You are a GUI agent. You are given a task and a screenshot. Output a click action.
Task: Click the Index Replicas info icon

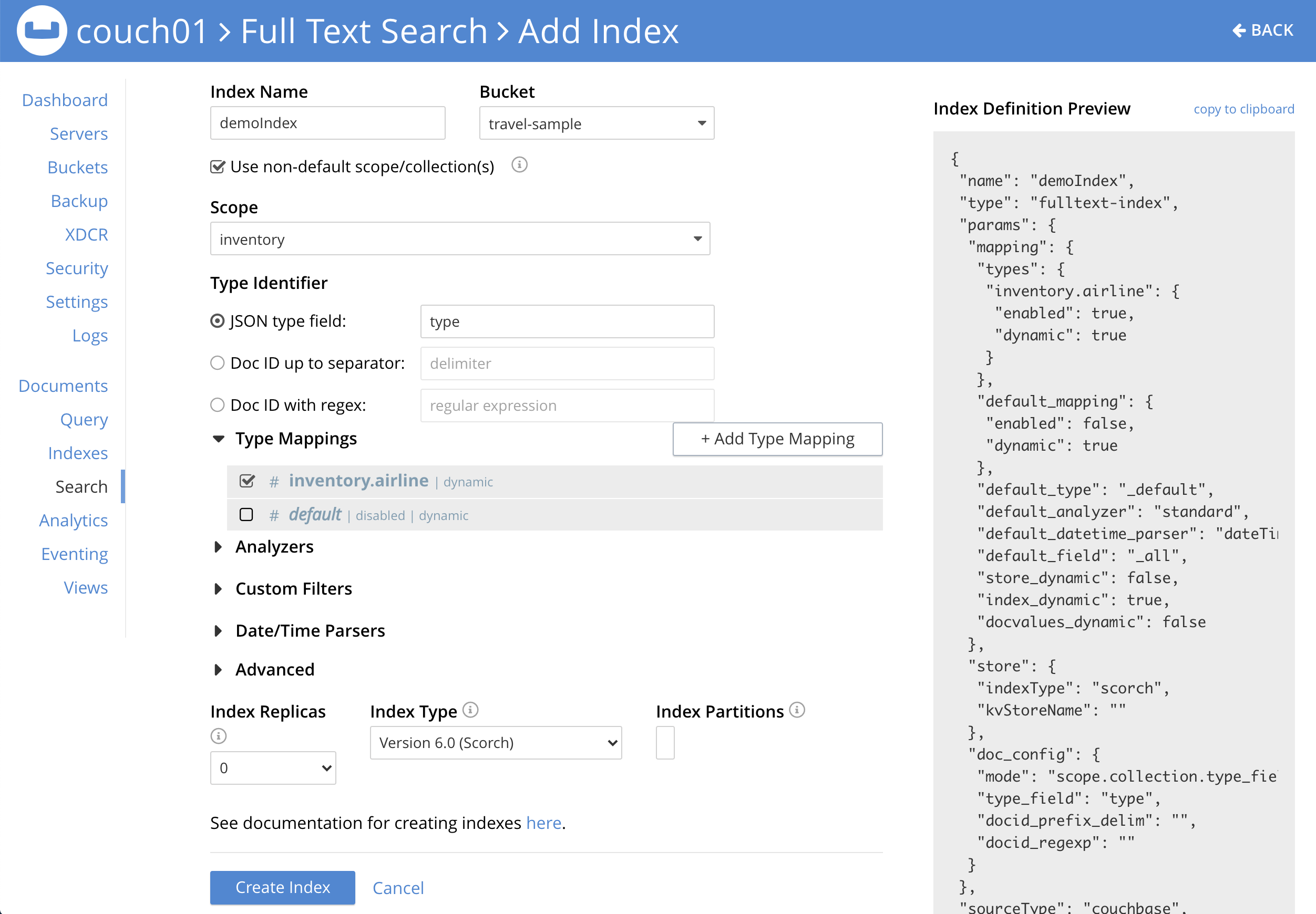(x=218, y=736)
